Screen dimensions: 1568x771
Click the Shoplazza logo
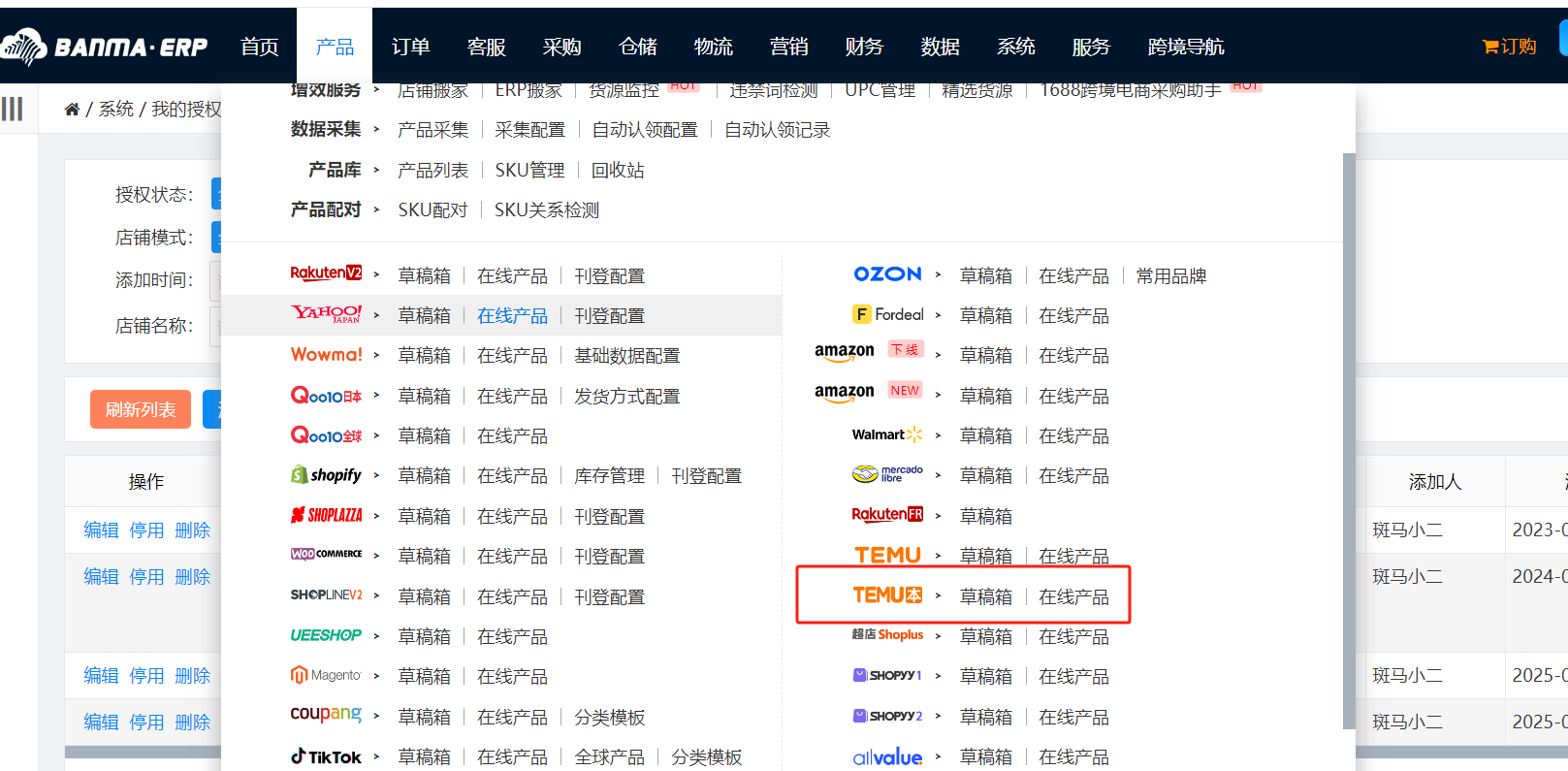pyautogui.click(x=327, y=515)
